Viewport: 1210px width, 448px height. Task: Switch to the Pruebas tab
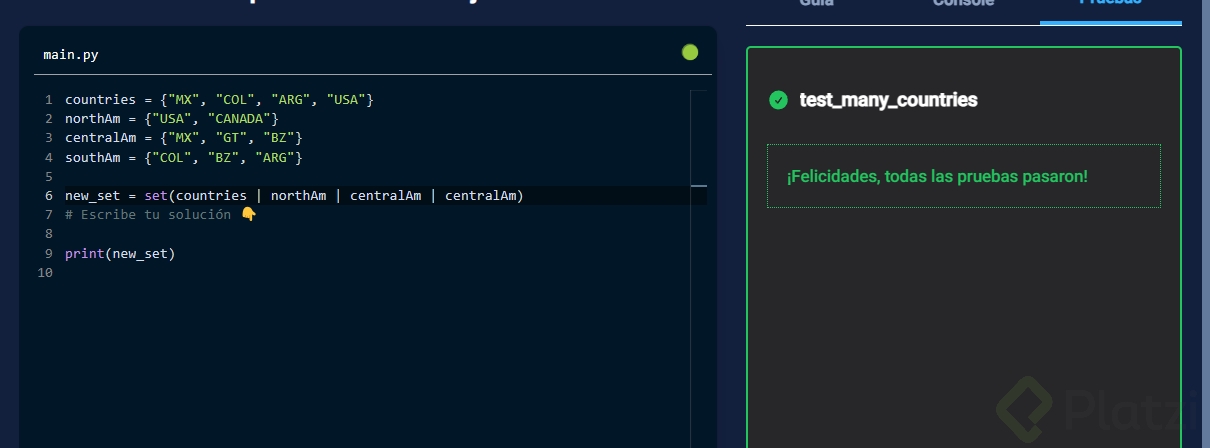point(1110,5)
